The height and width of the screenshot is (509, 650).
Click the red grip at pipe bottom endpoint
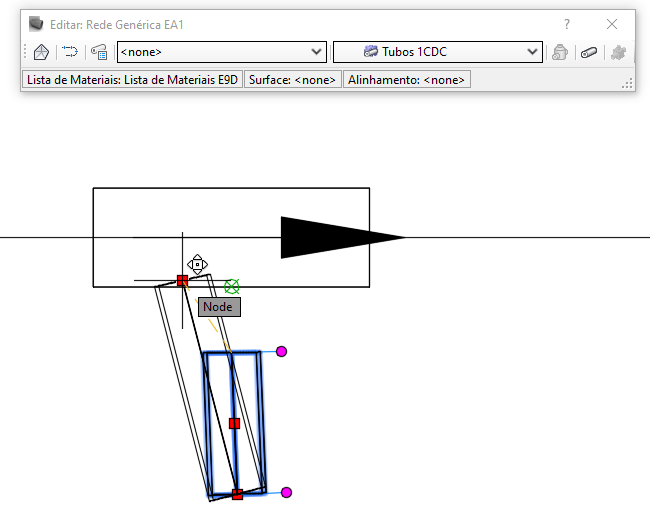pyautogui.click(x=237, y=494)
